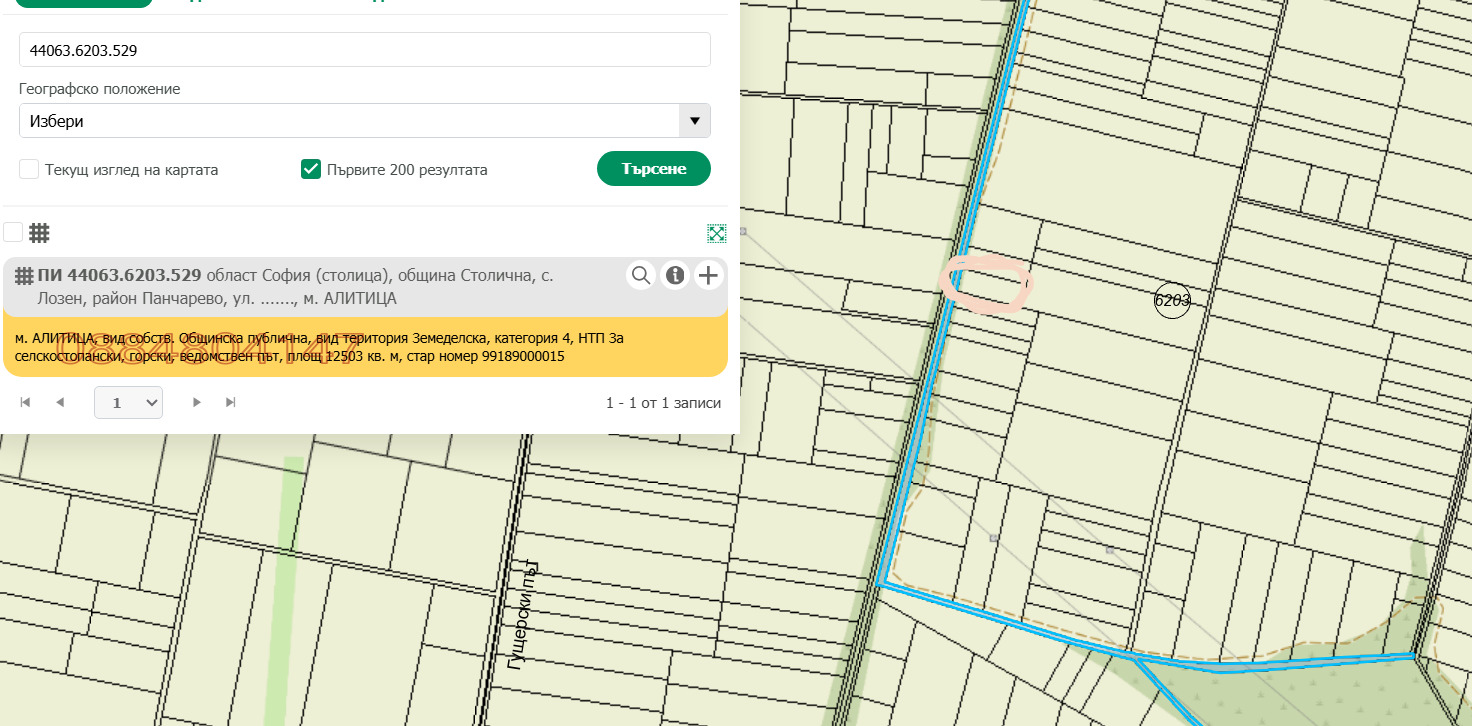Click the 6203 circled map label
The height and width of the screenshot is (726, 1472).
(1172, 300)
